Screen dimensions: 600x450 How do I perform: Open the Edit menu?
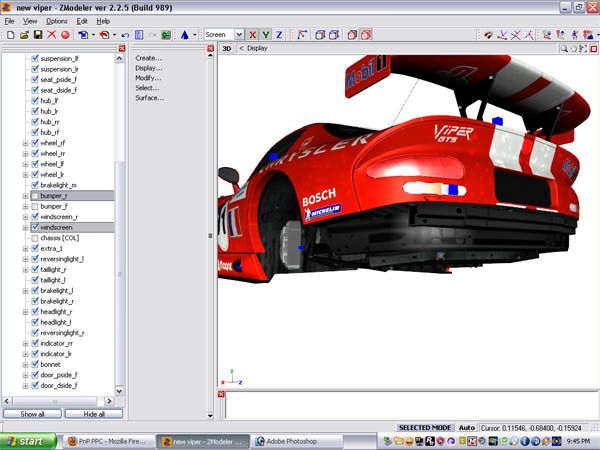point(82,20)
